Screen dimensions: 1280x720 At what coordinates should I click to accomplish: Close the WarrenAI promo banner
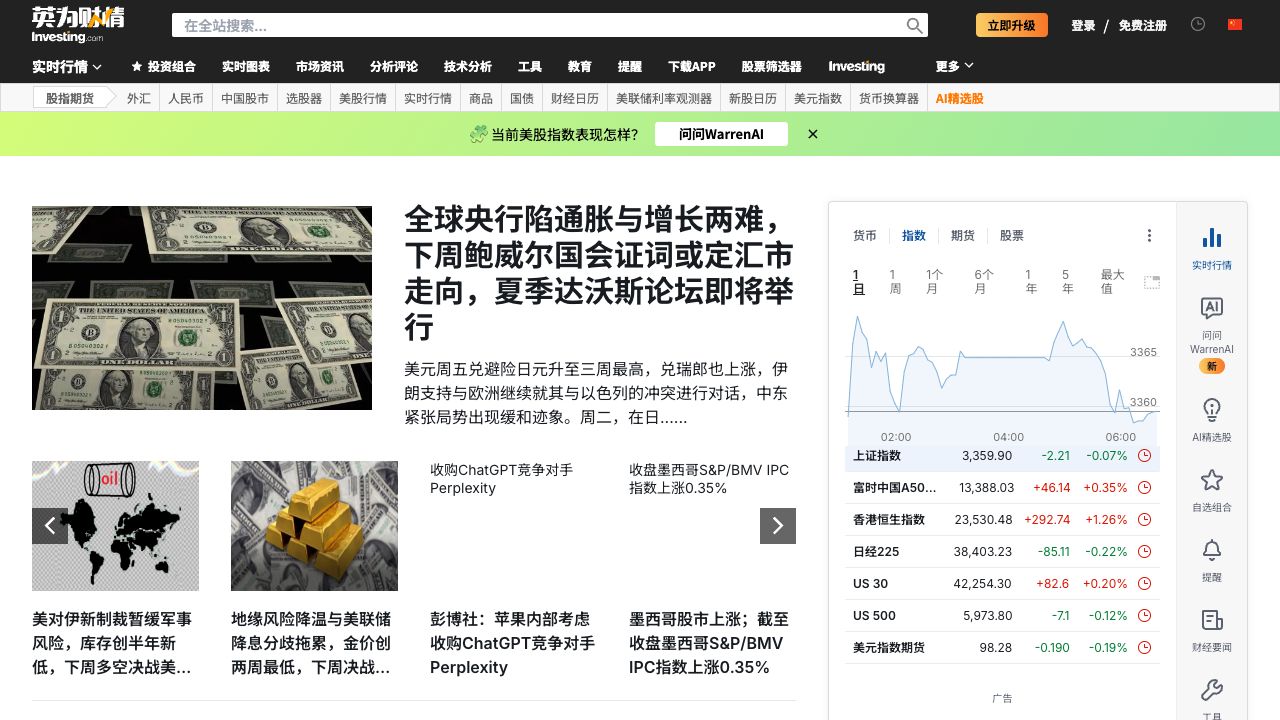point(813,134)
